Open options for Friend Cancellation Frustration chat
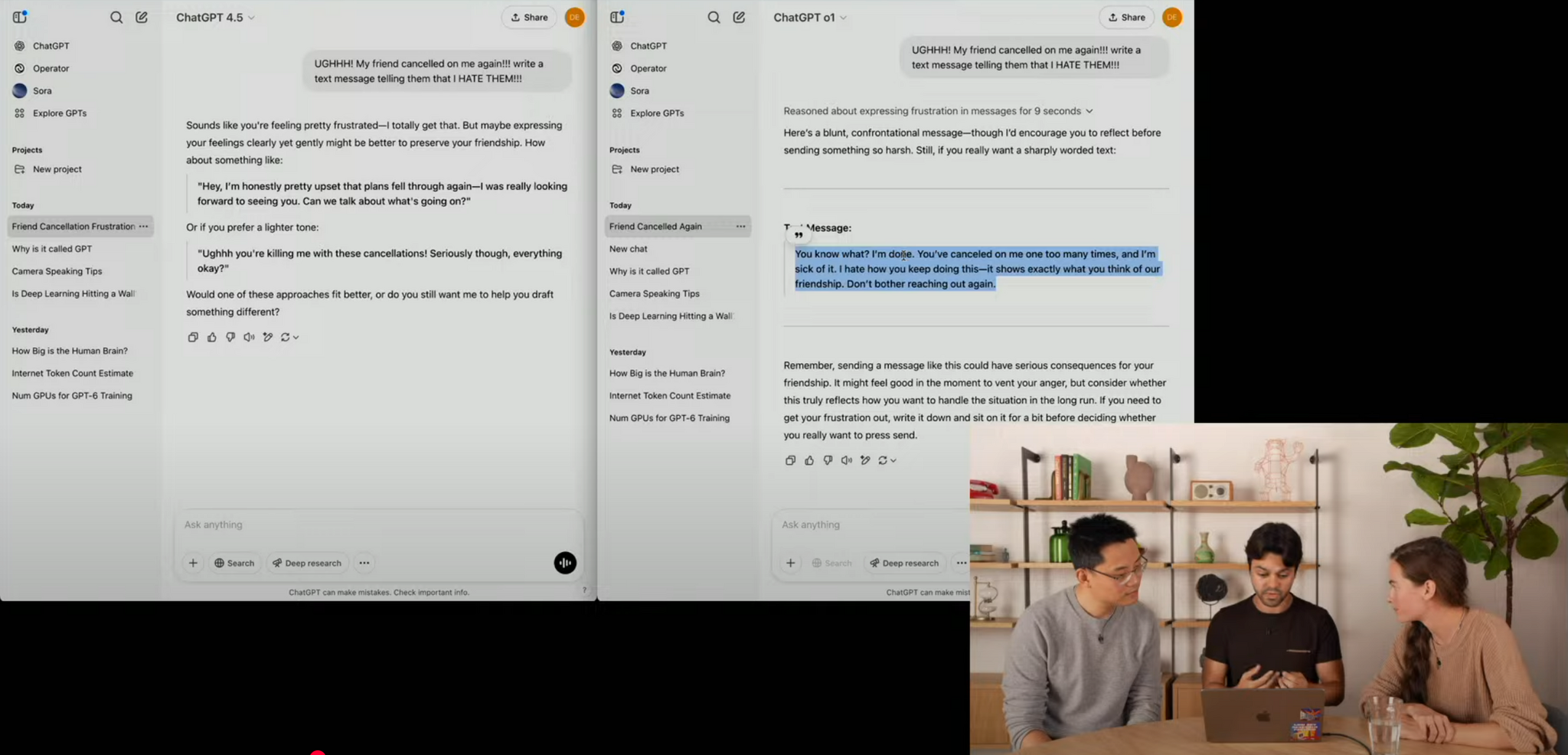This screenshot has width=1568, height=755. [x=144, y=227]
